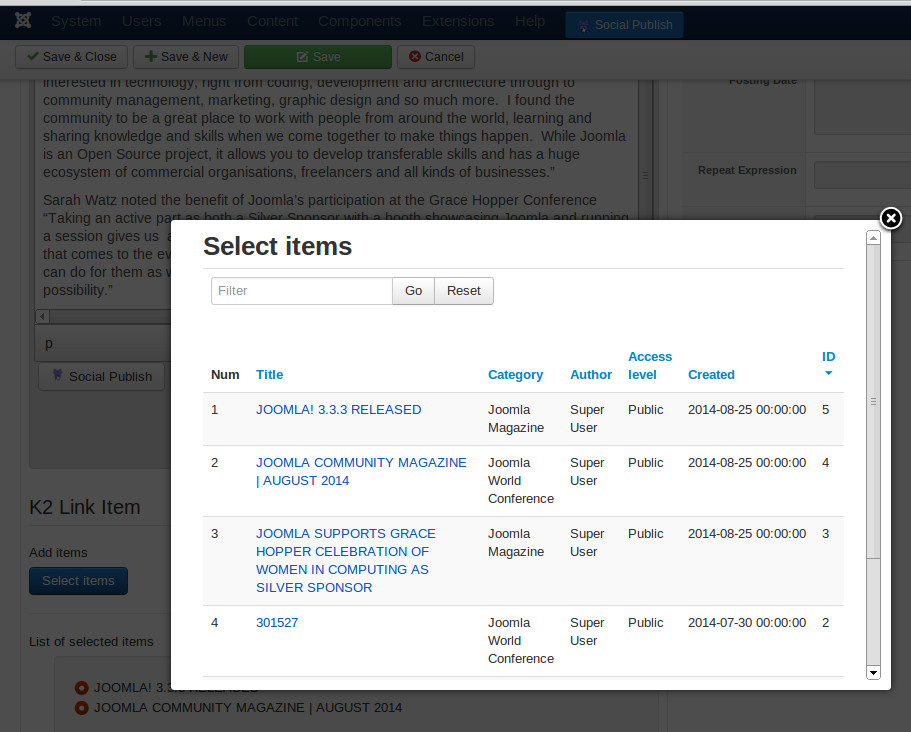Click the Joomla Magazine category in row 1
911x732 pixels.
516,419
